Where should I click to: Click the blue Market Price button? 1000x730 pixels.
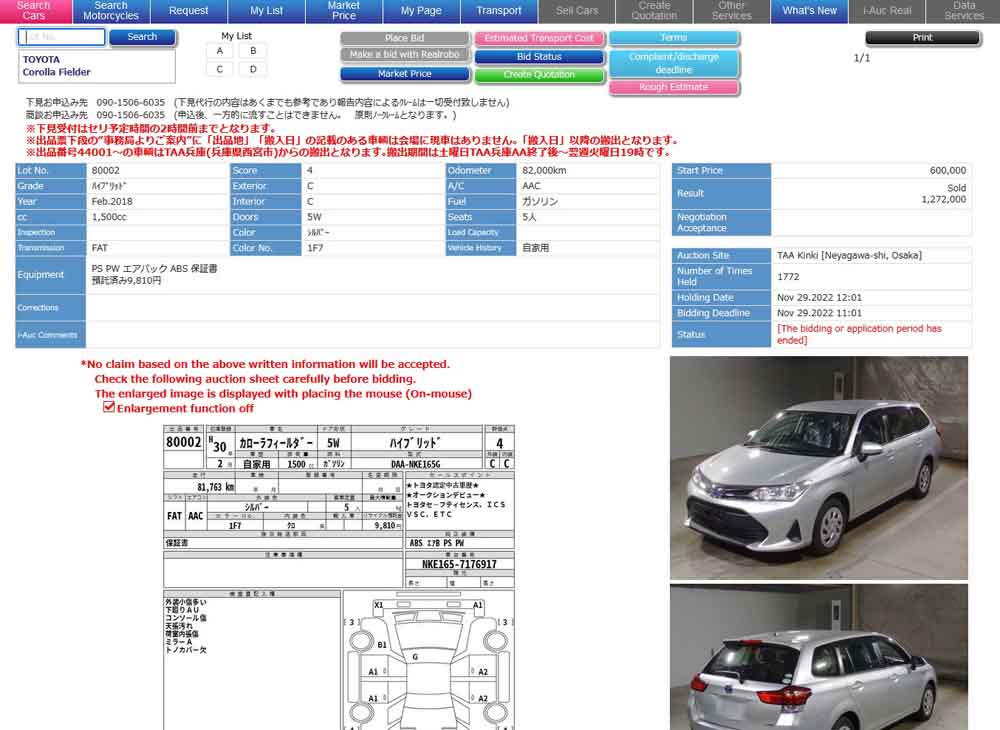(404, 74)
